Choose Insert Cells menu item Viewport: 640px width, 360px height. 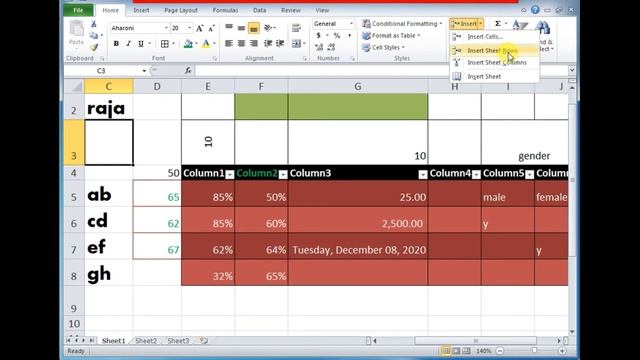494,37
